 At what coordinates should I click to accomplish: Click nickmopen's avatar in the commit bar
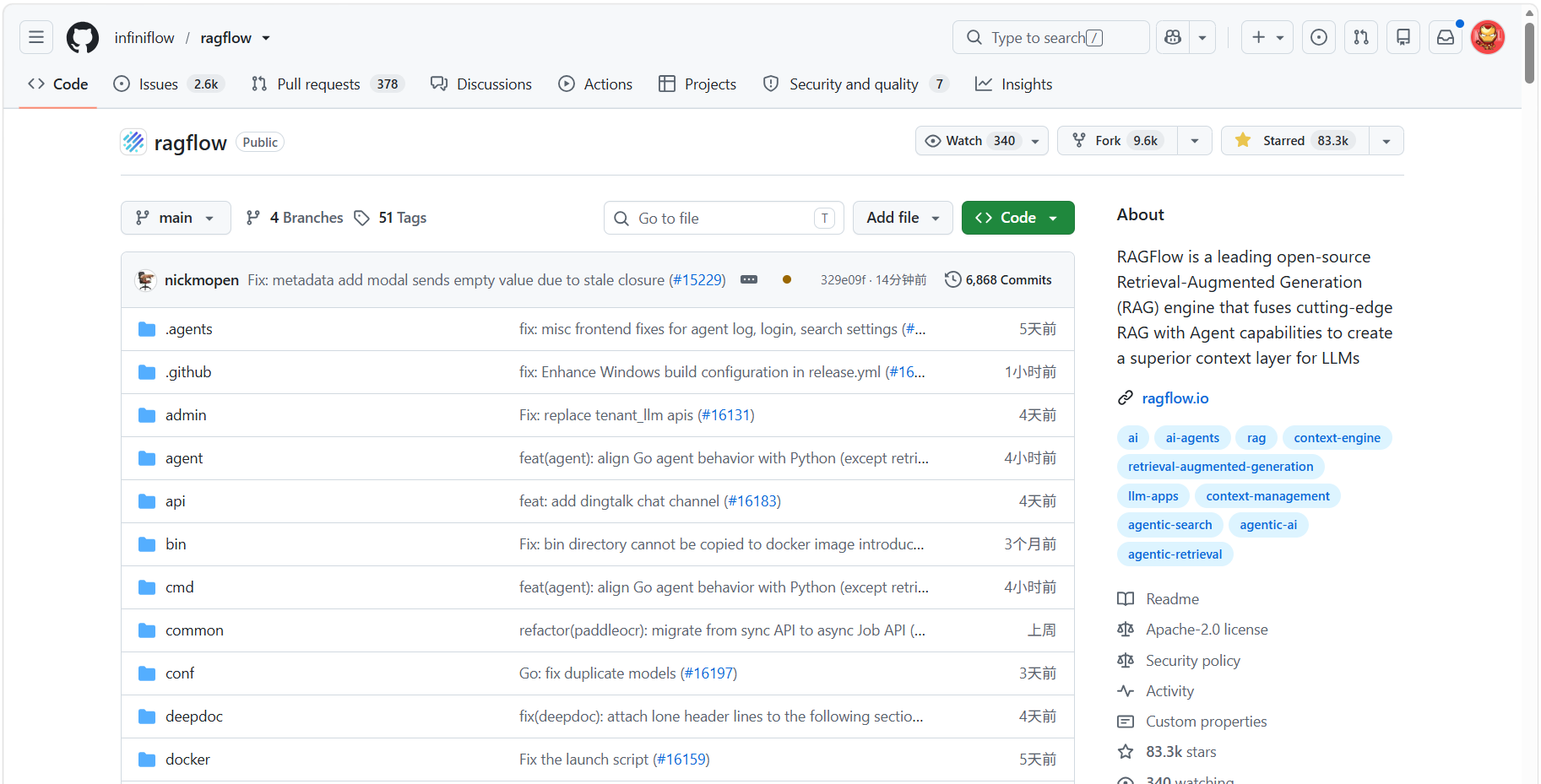coord(146,280)
